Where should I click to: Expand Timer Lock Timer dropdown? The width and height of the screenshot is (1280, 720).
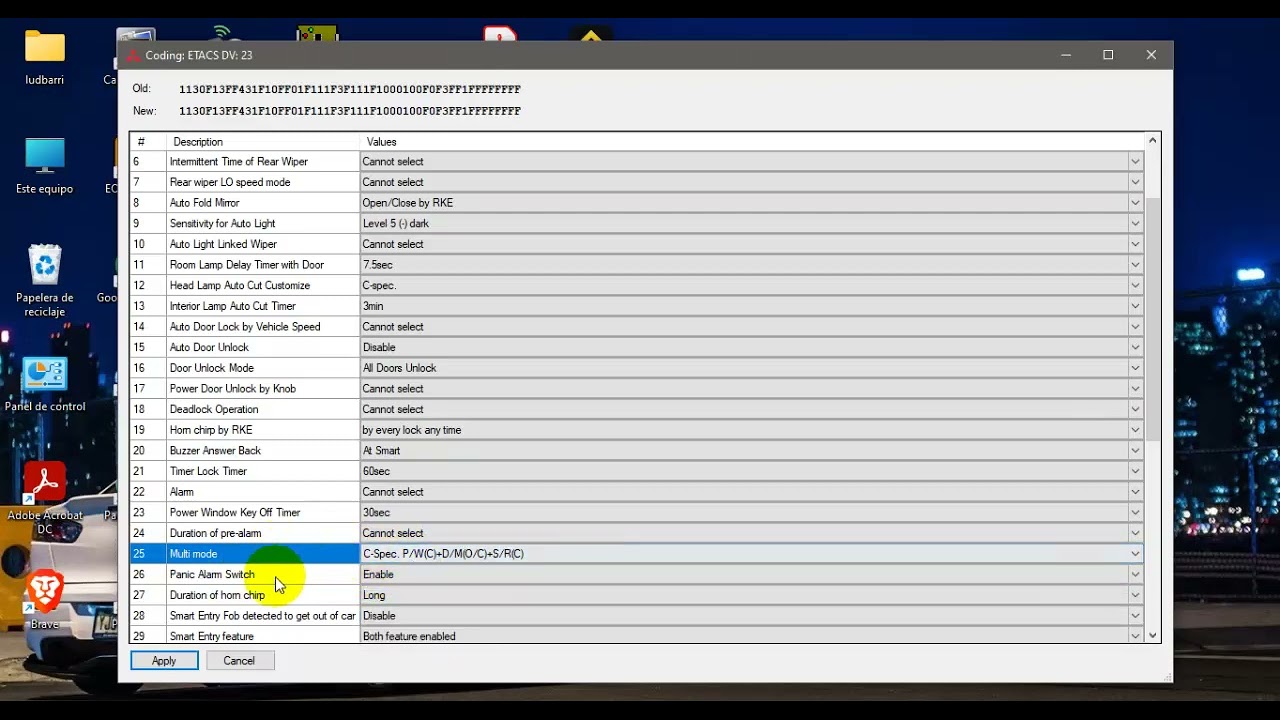(1135, 471)
